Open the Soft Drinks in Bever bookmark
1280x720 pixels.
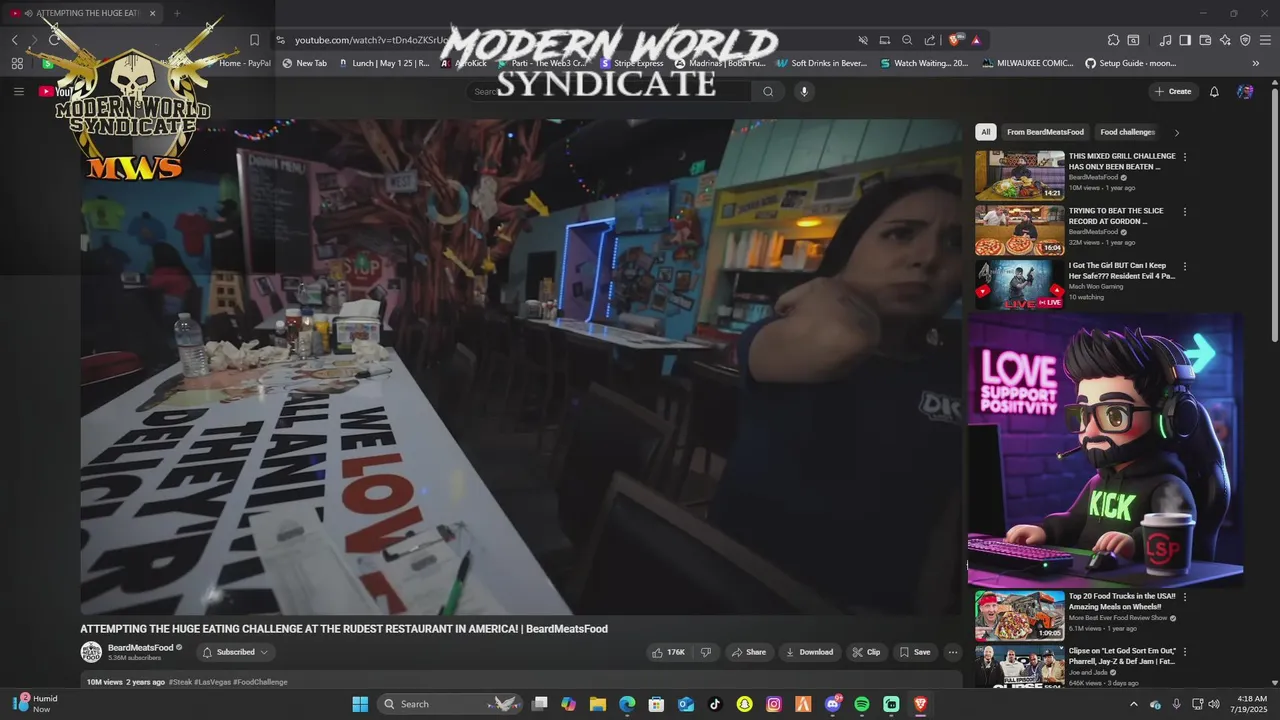pyautogui.click(x=821, y=63)
